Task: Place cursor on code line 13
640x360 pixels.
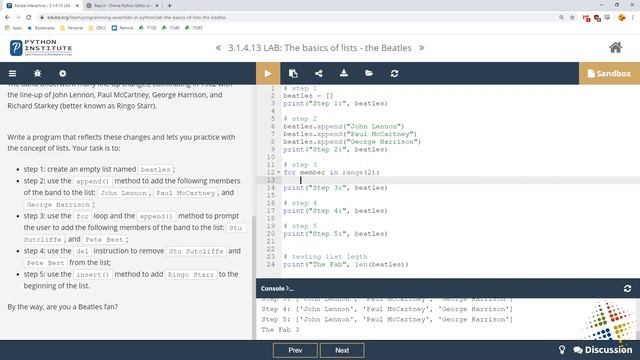Action: pyautogui.click(x=460, y=180)
